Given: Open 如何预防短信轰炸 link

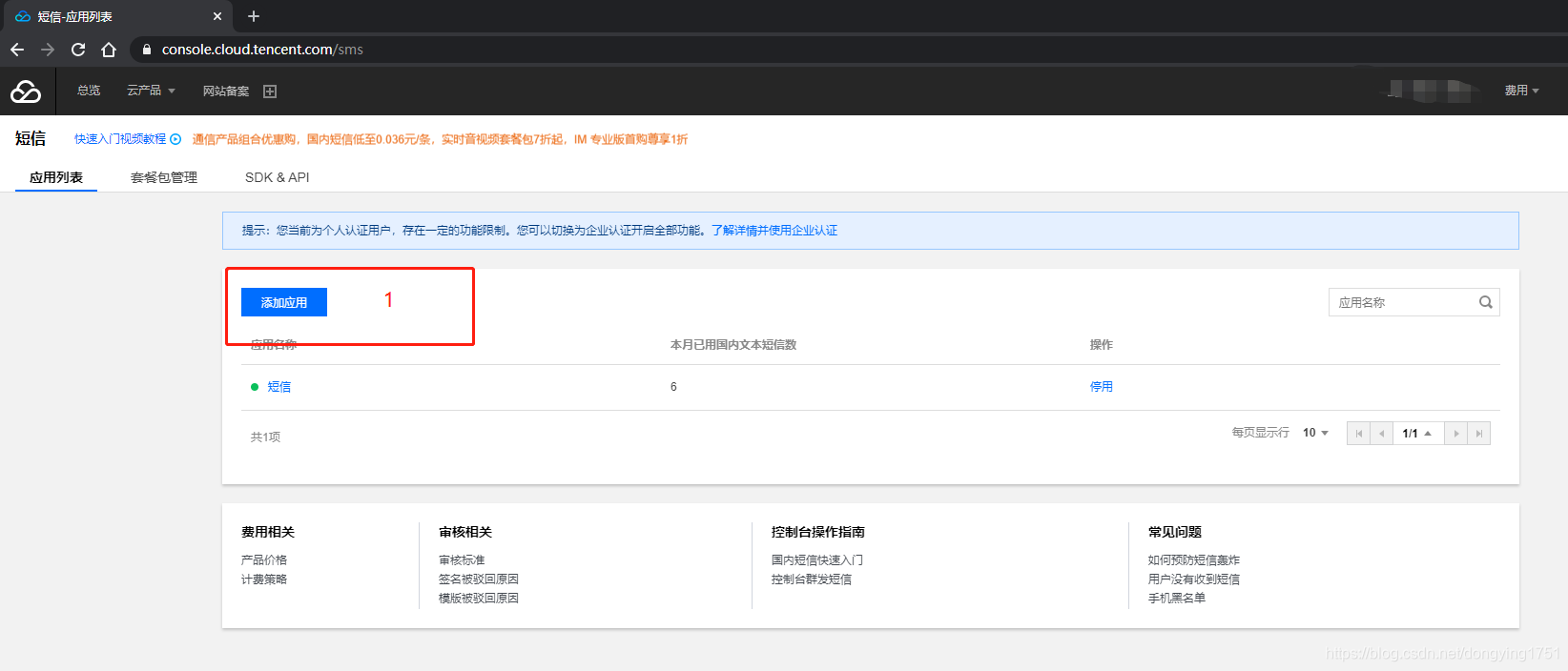Looking at the screenshot, I should [x=1194, y=560].
